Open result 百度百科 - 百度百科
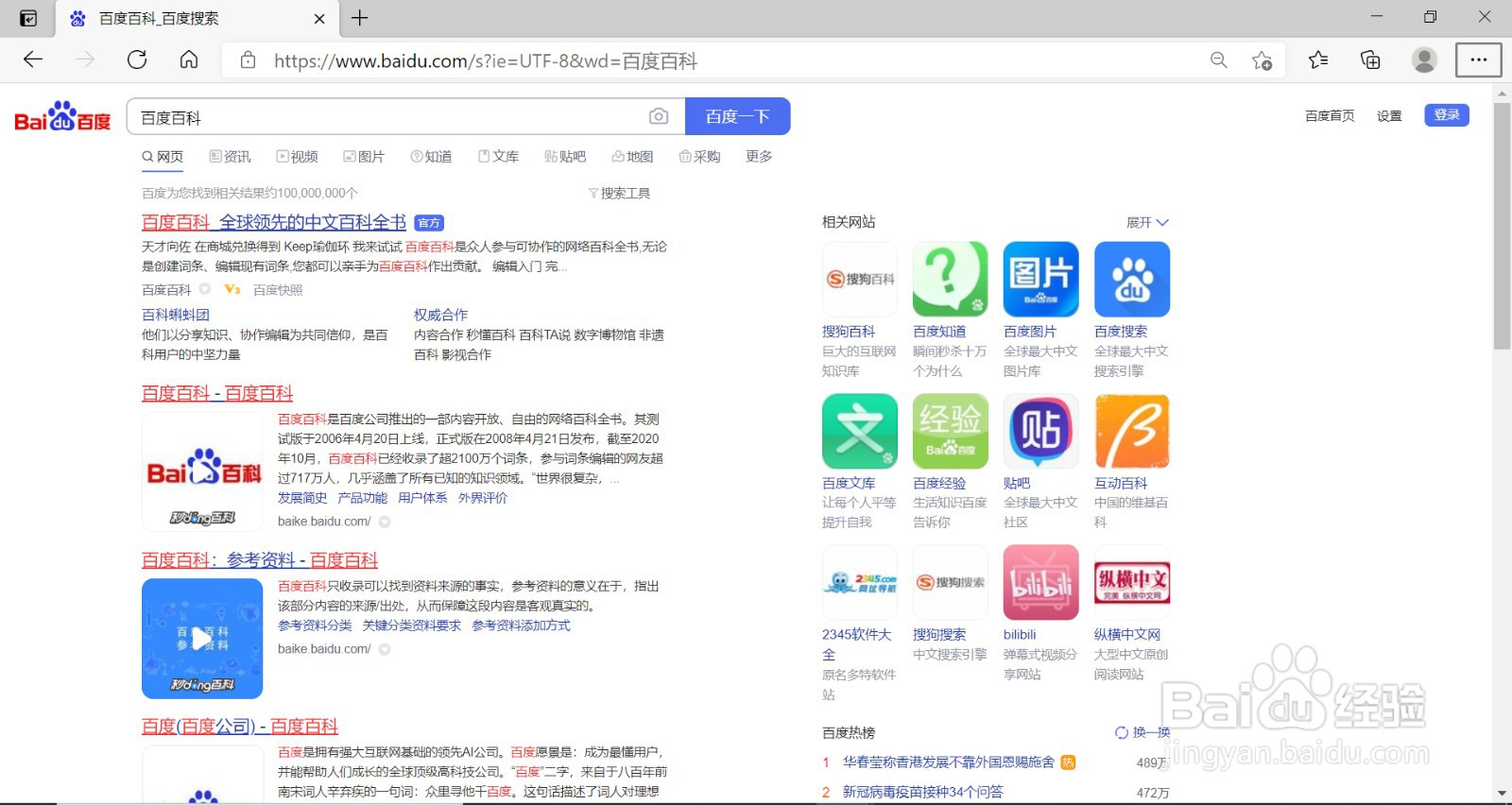The height and width of the screenshot is (805, 1512). coord(217,393)
